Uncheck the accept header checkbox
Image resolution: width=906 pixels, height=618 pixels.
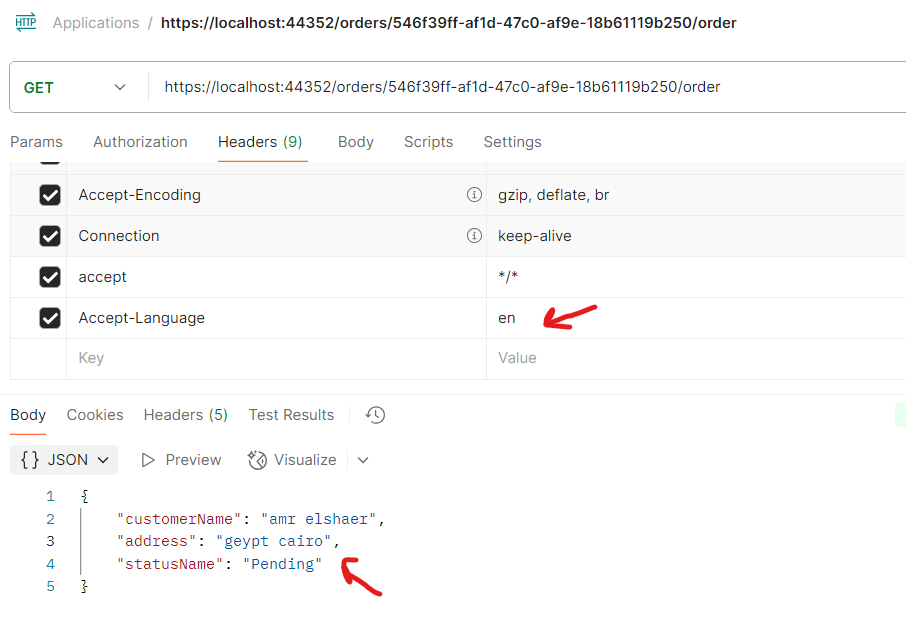50,277
